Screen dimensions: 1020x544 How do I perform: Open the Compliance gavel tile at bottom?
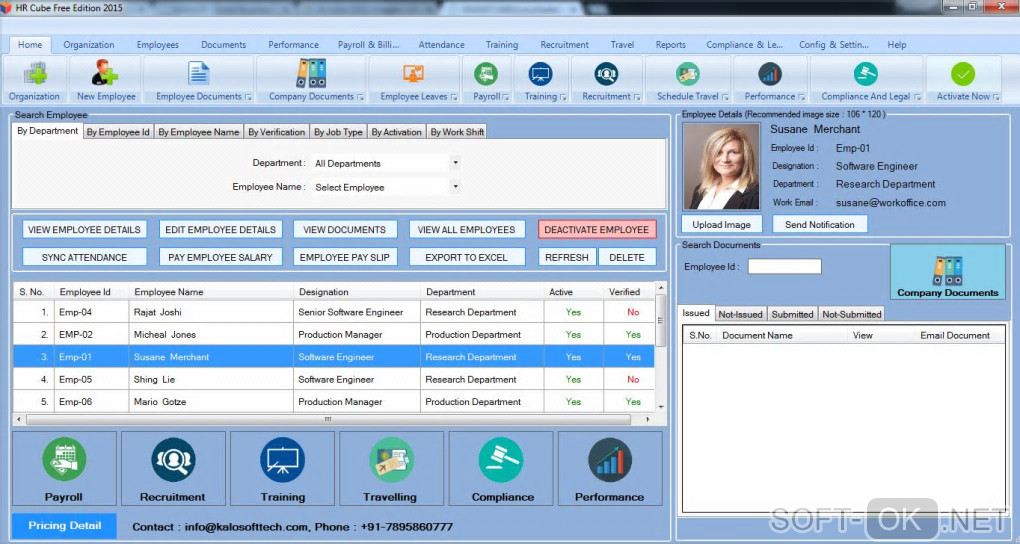point(501,469)
